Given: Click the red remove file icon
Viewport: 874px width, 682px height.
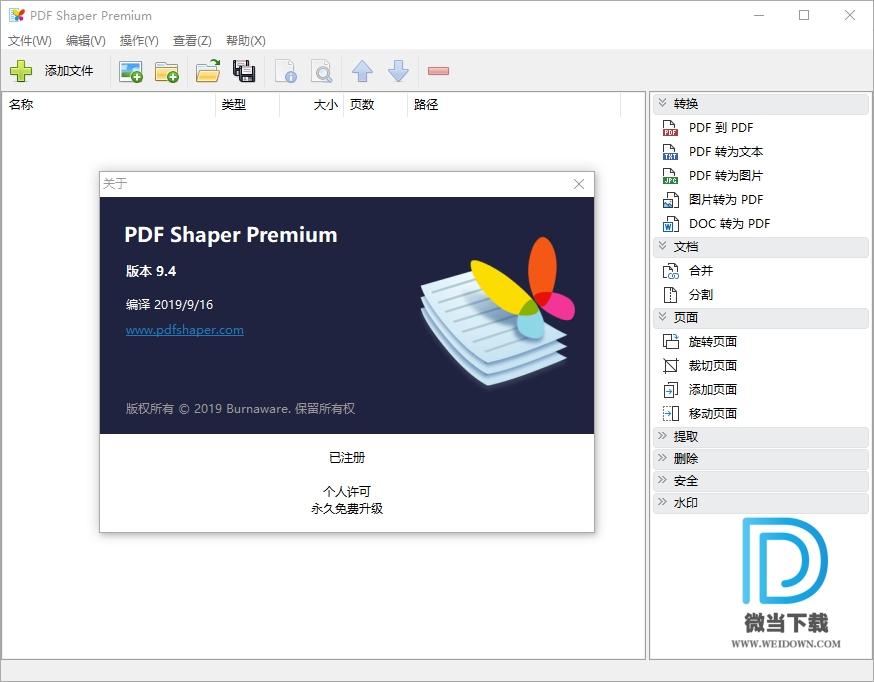Looking at the screenshot, I should (438, 71).
